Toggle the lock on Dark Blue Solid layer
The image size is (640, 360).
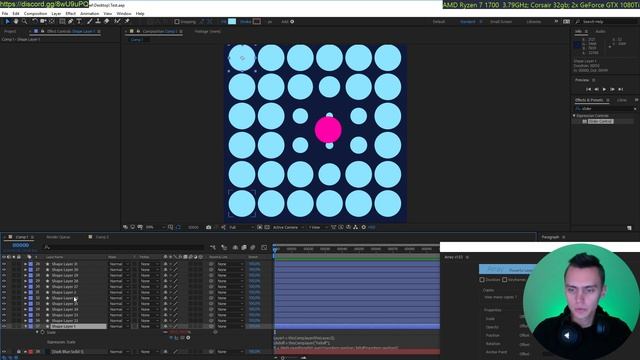(19, 351)
